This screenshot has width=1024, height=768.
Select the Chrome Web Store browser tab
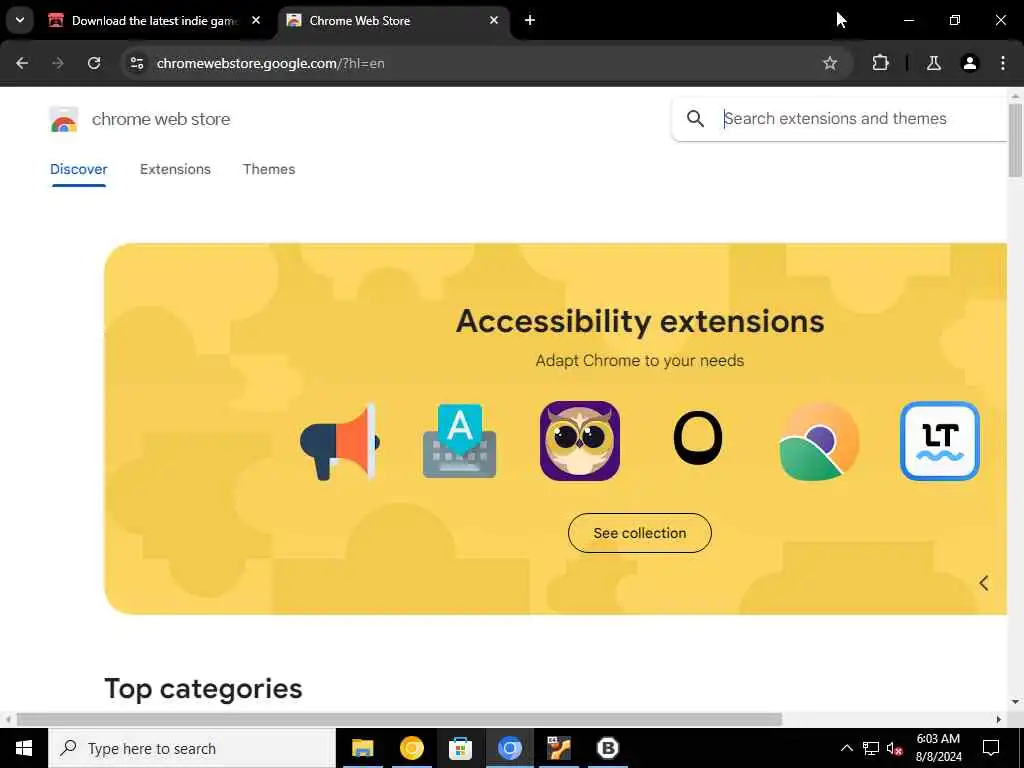(x=394, y=21)
